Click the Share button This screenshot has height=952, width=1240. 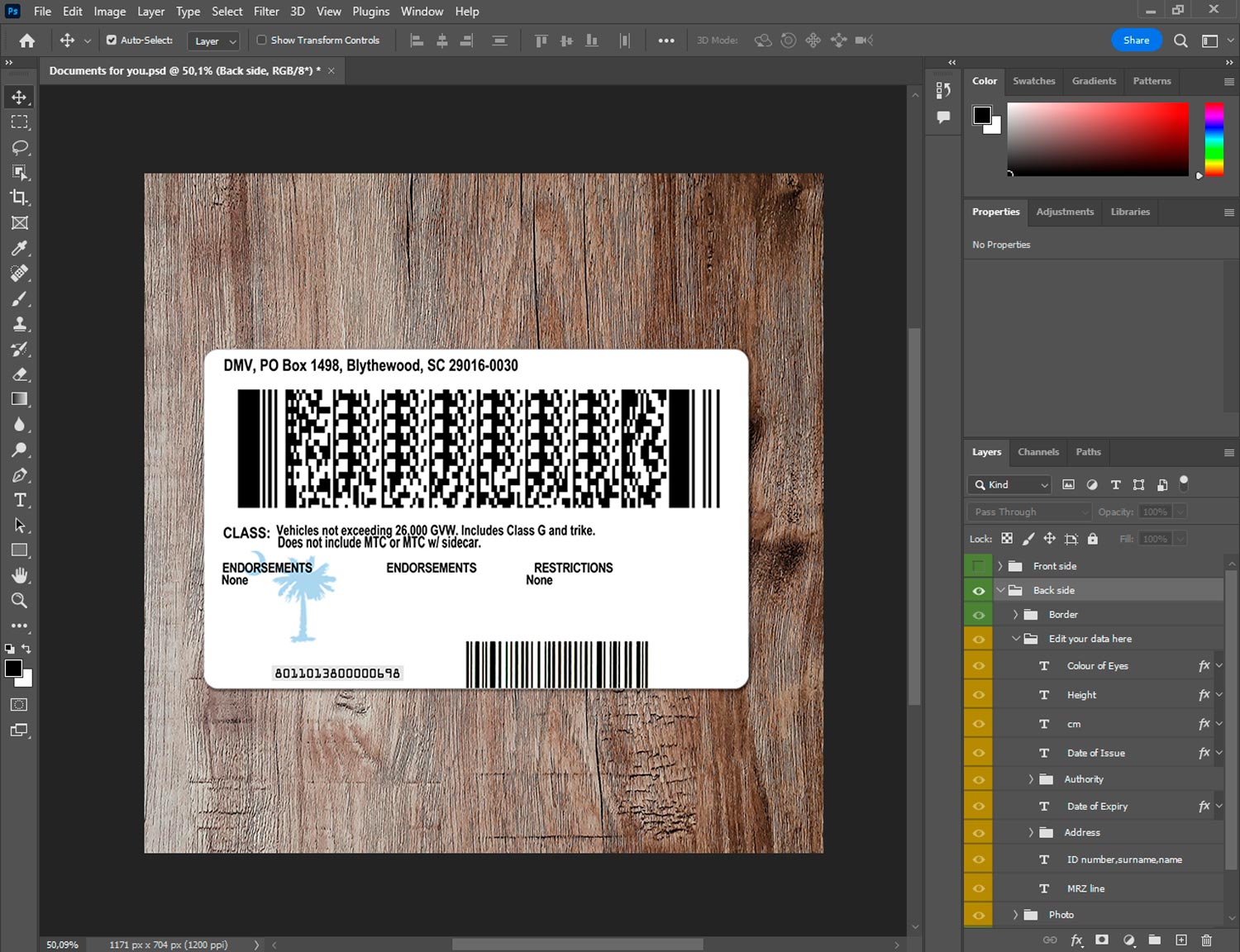(x=1136, y=40)
